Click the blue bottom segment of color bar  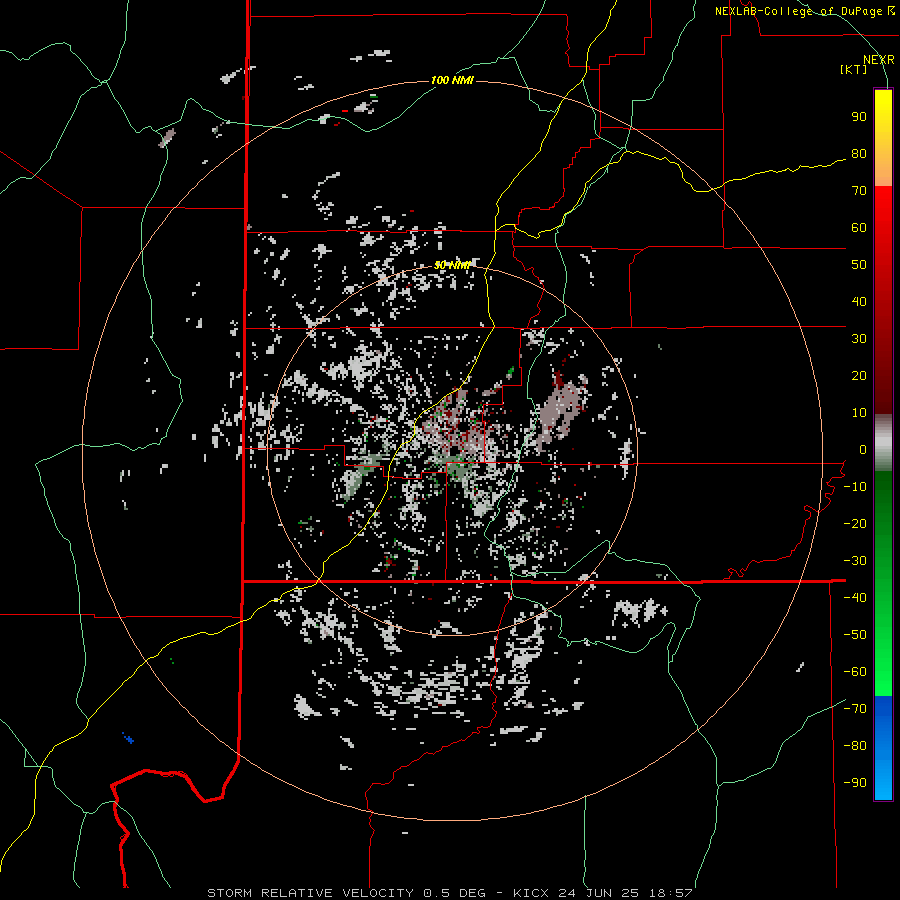tap(883, 748)
